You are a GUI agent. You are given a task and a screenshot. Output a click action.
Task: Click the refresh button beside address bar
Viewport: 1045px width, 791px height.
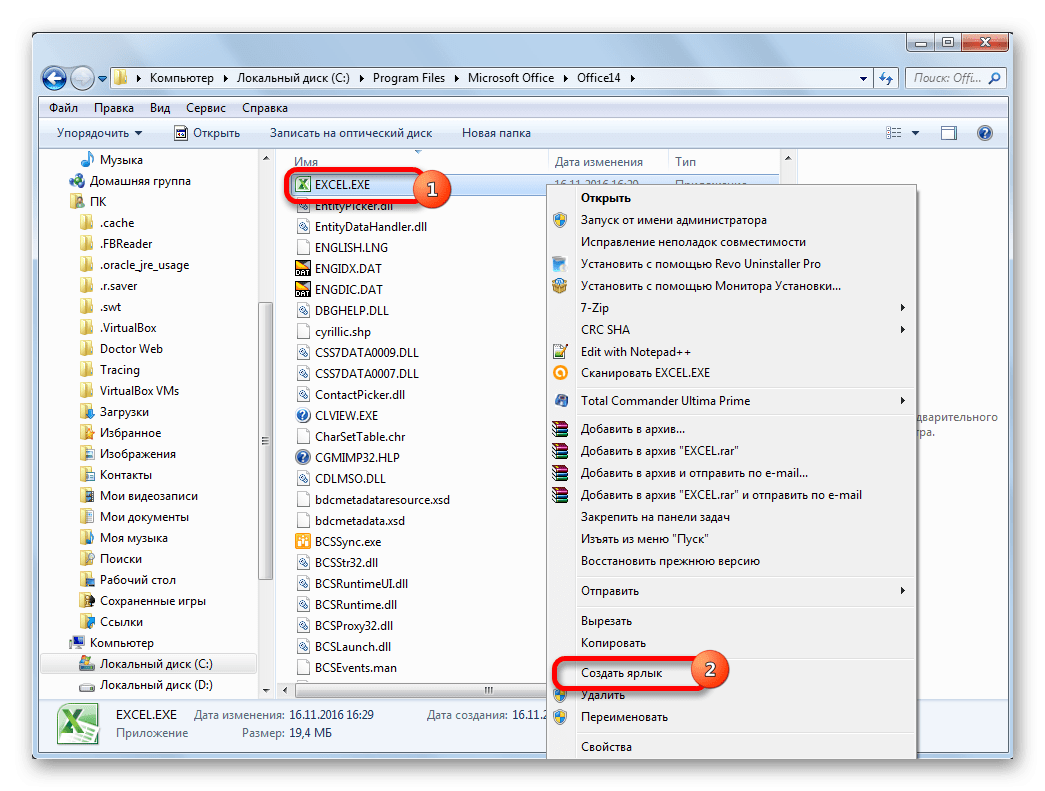pyautogui.click(x=886, y=78)
